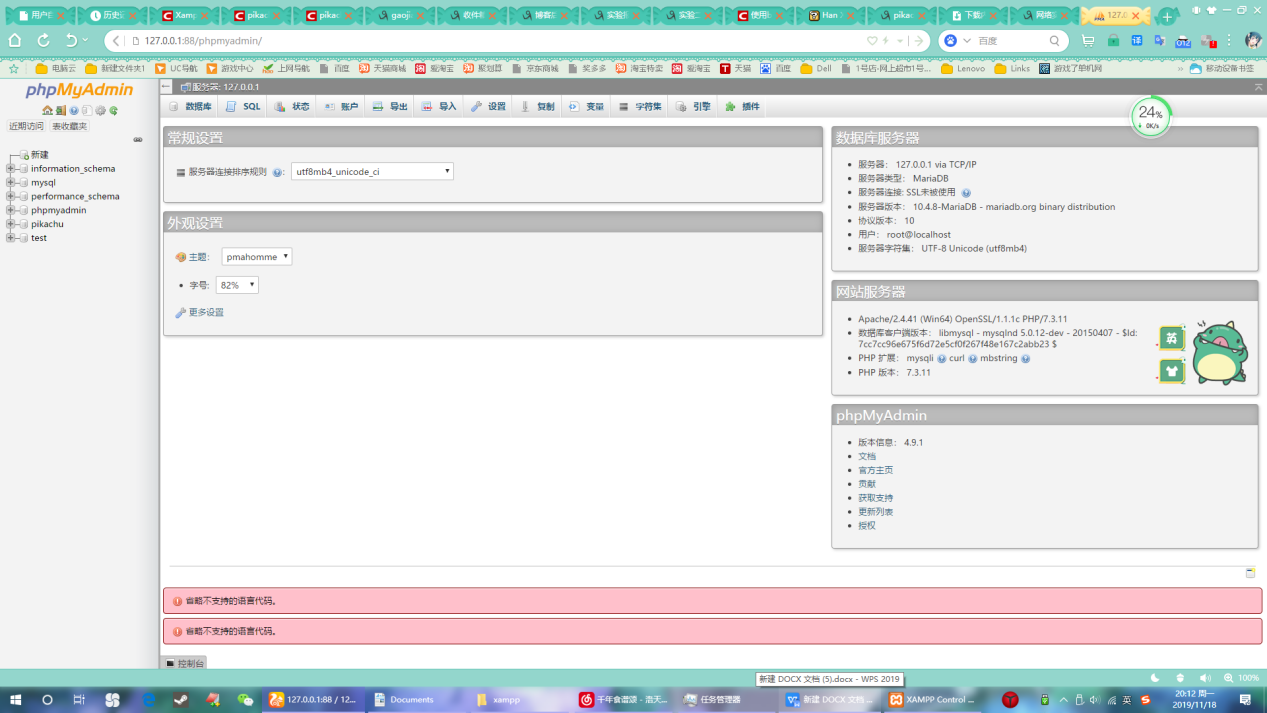Expand the performance_schema database node
This screenshot has width=1267, height=713.
(x=10, y=197)
